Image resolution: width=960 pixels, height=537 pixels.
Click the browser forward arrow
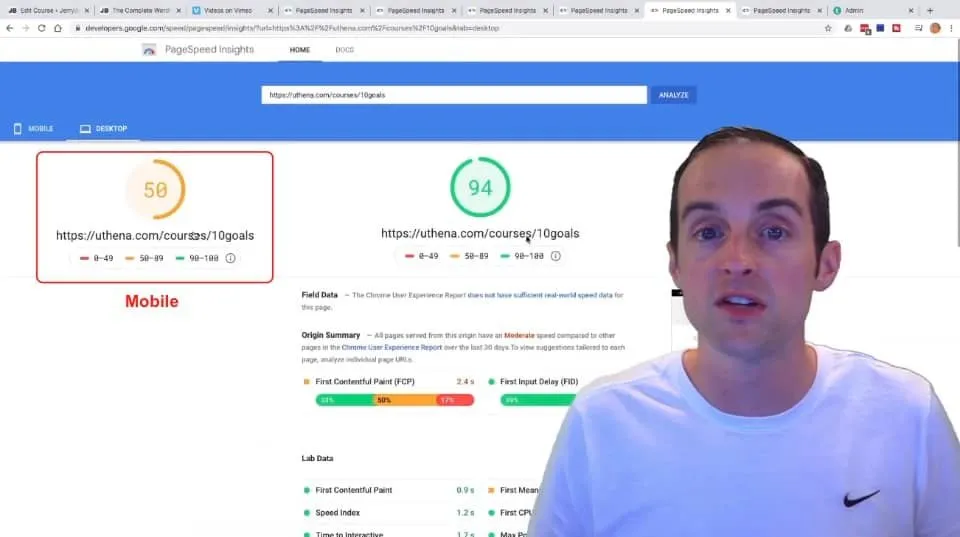(x=26, y=28)
